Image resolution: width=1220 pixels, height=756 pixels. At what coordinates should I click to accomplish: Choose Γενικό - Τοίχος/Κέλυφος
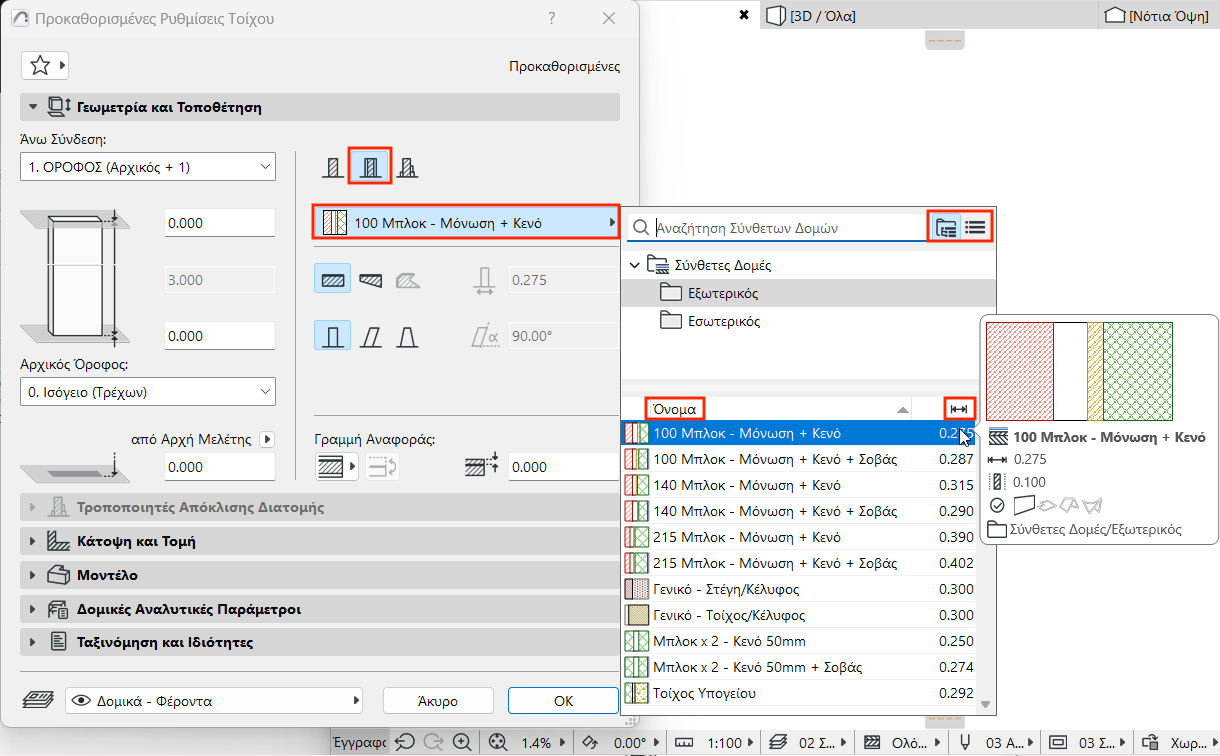tap(798, 615)
